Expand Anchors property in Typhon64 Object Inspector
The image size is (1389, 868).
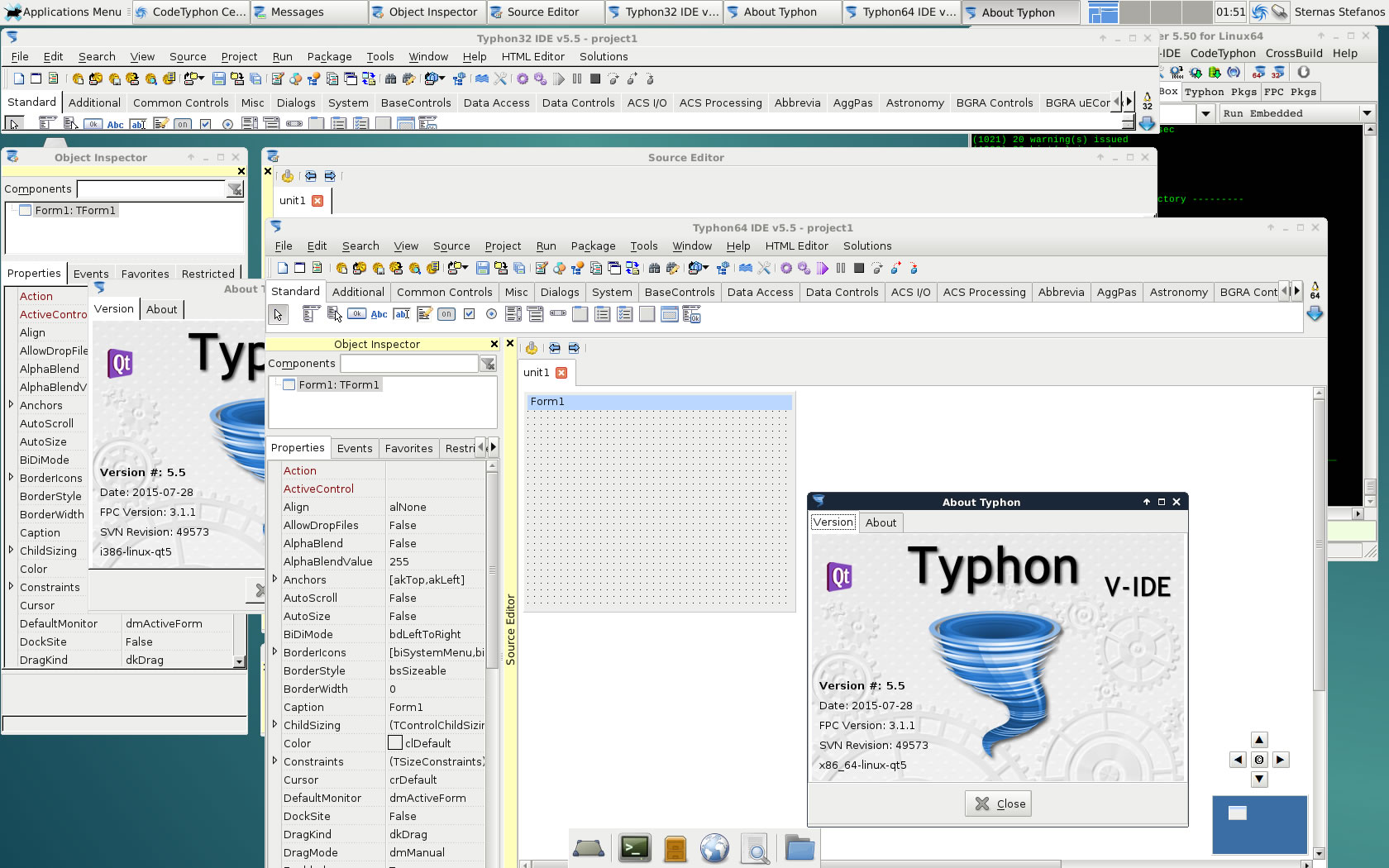tap(275, 579)
